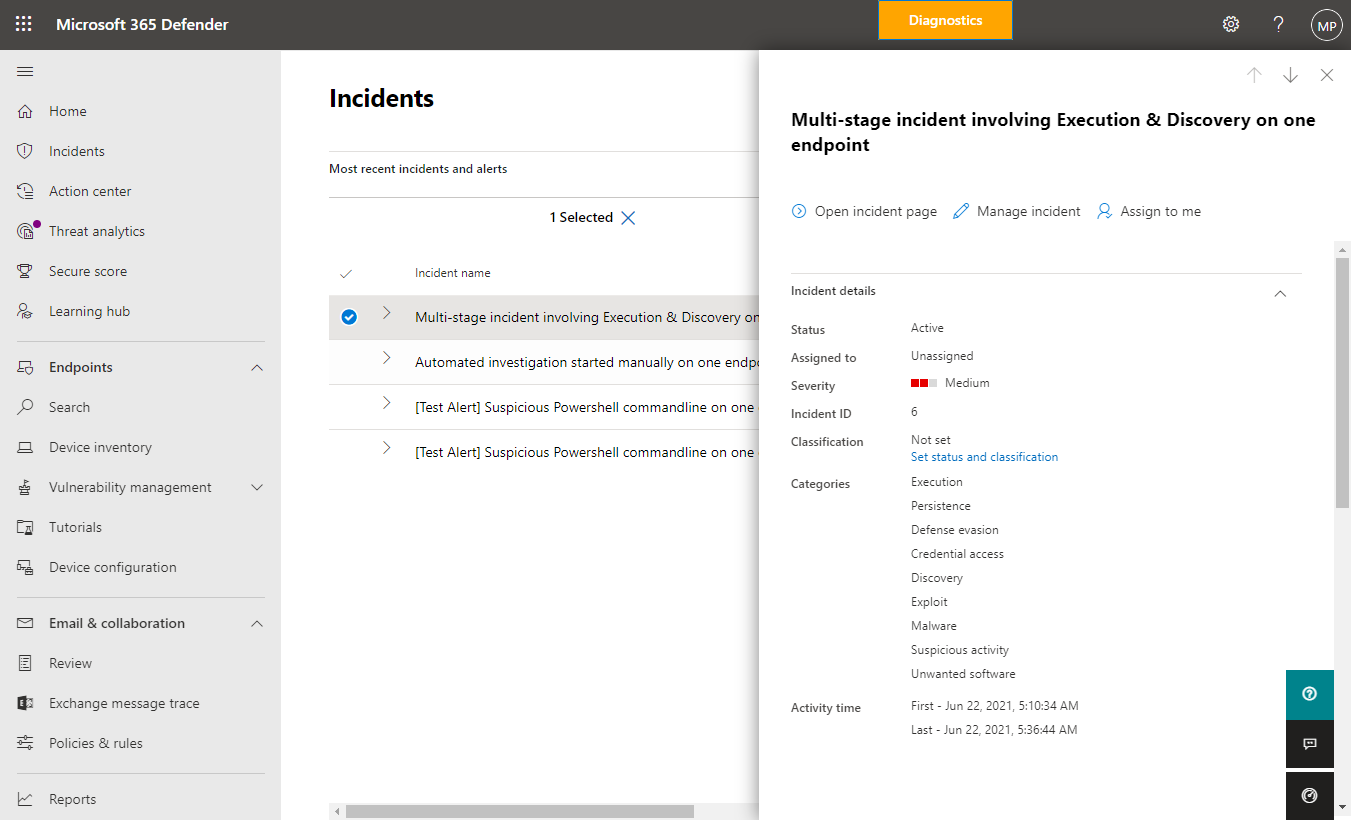The width and height of the screenshot is (1351, 820).
Task: Toggle the select-all incidents checkmark
Action: click(x=346, y=273)
